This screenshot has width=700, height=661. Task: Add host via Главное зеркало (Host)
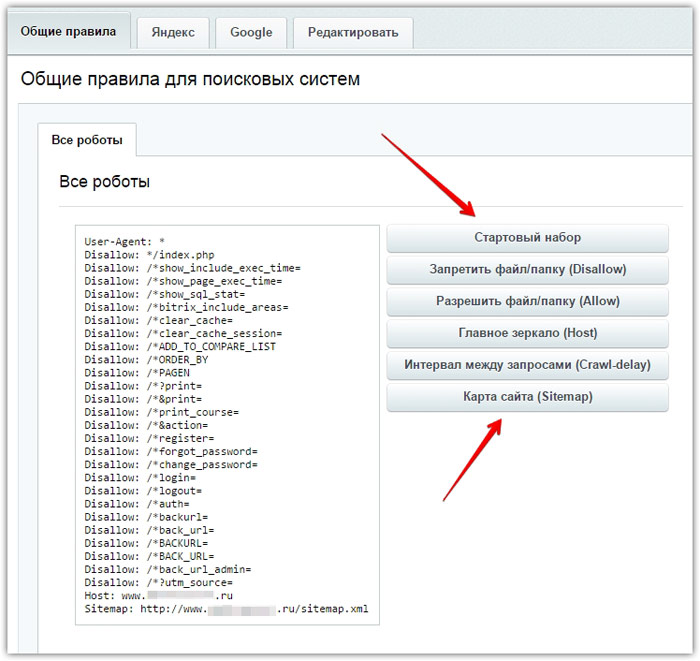click(527, 333)
